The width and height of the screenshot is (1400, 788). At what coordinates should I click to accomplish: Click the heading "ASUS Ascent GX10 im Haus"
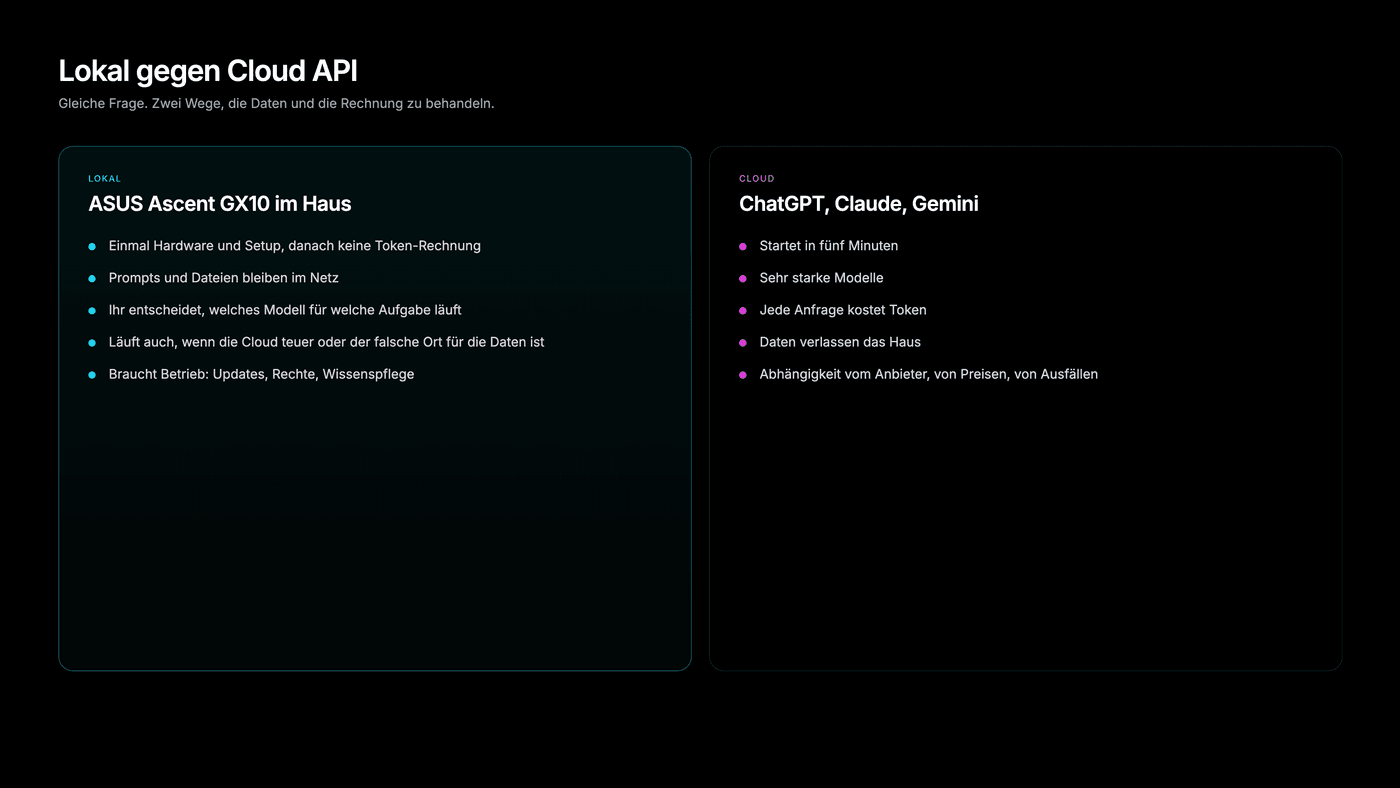[x=220, y=204]
